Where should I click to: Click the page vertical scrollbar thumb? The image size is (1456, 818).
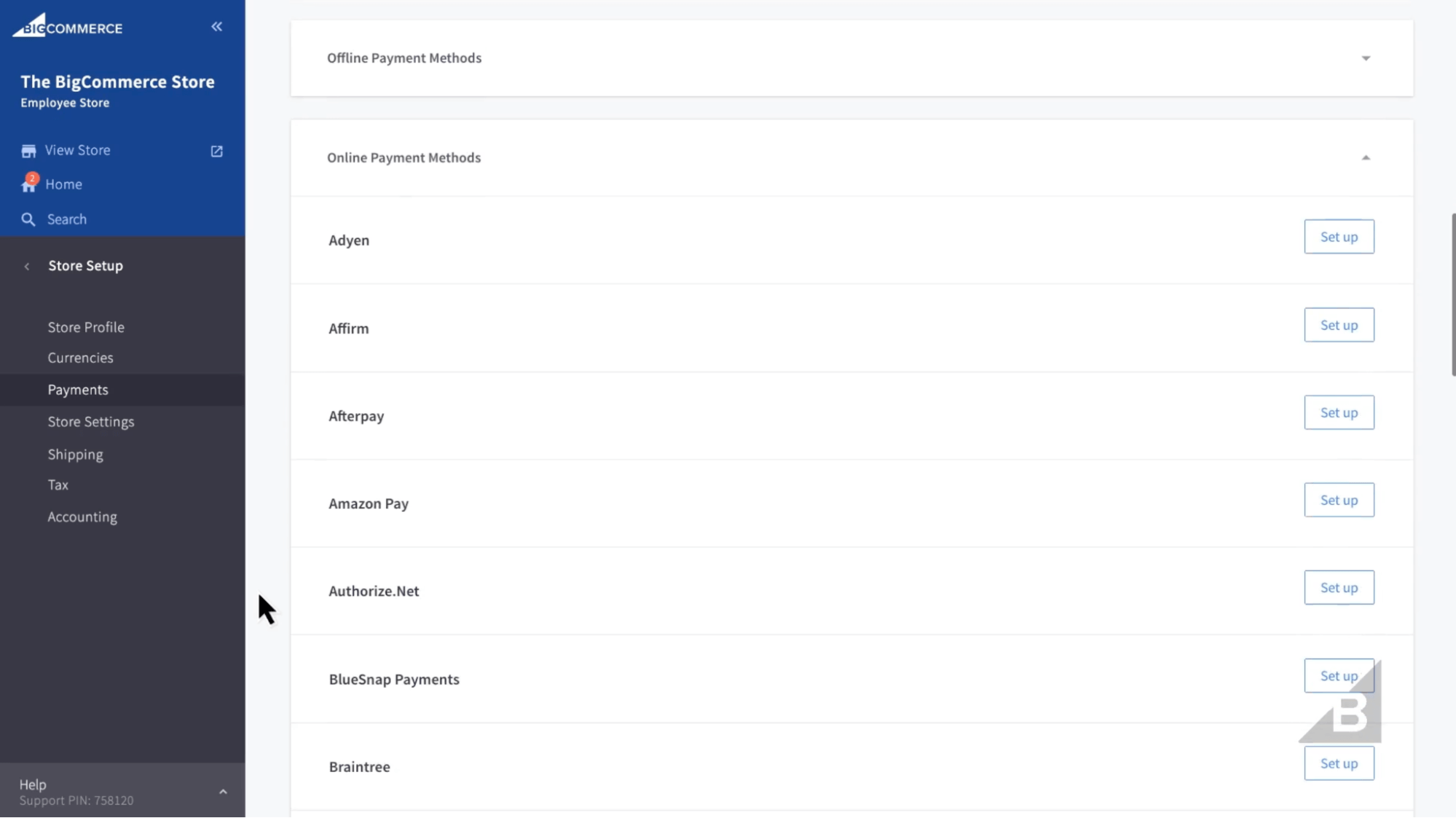tap(1452, 294)
